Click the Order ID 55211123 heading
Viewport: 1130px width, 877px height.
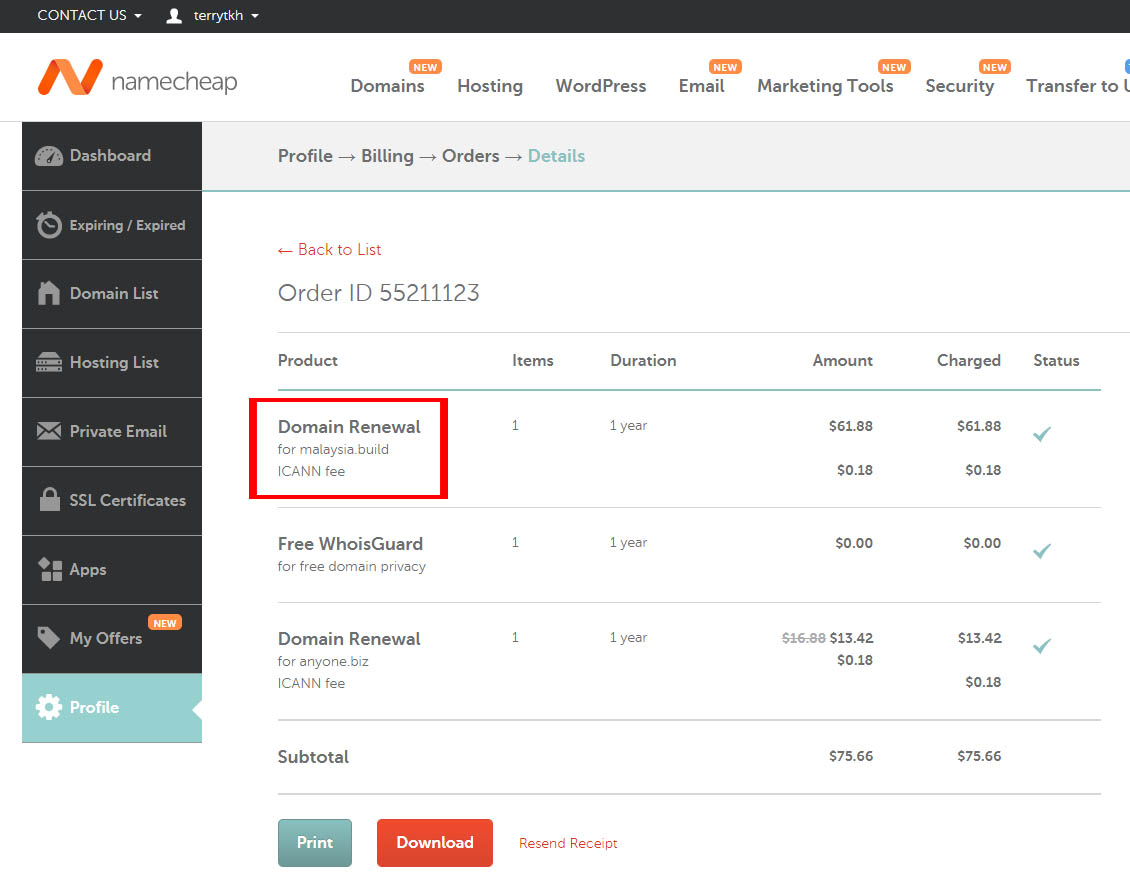[378, 293]
